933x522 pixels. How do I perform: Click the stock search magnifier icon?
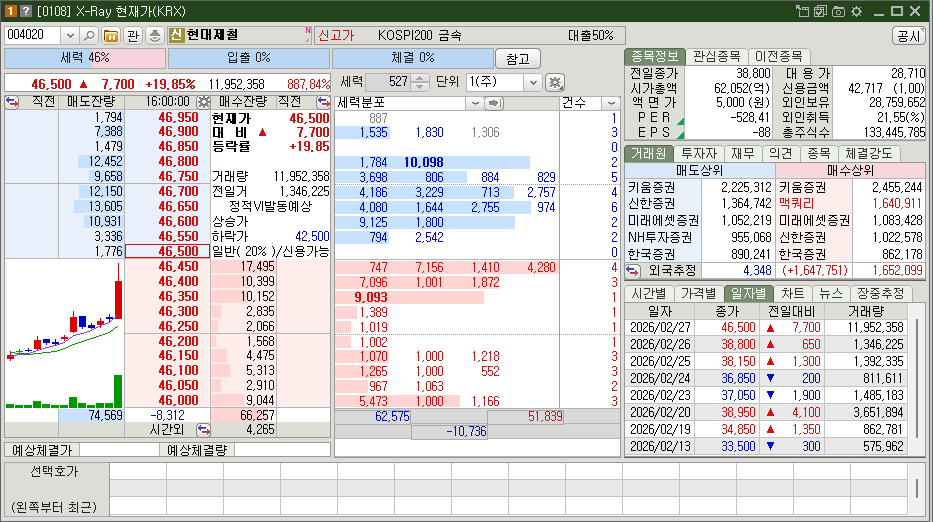click(x=89, y=35)
